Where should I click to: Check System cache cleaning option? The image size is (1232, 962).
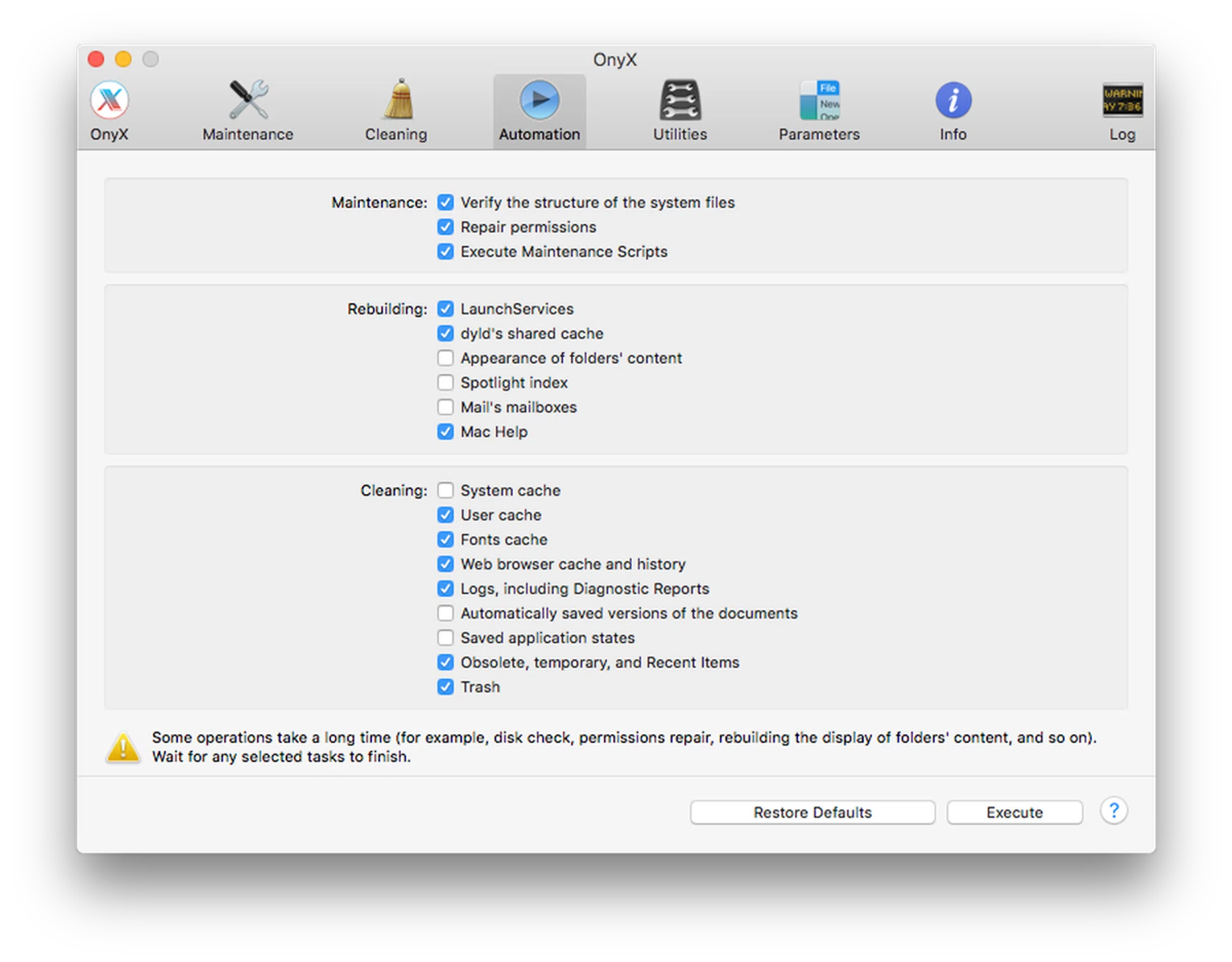(445, 491)
